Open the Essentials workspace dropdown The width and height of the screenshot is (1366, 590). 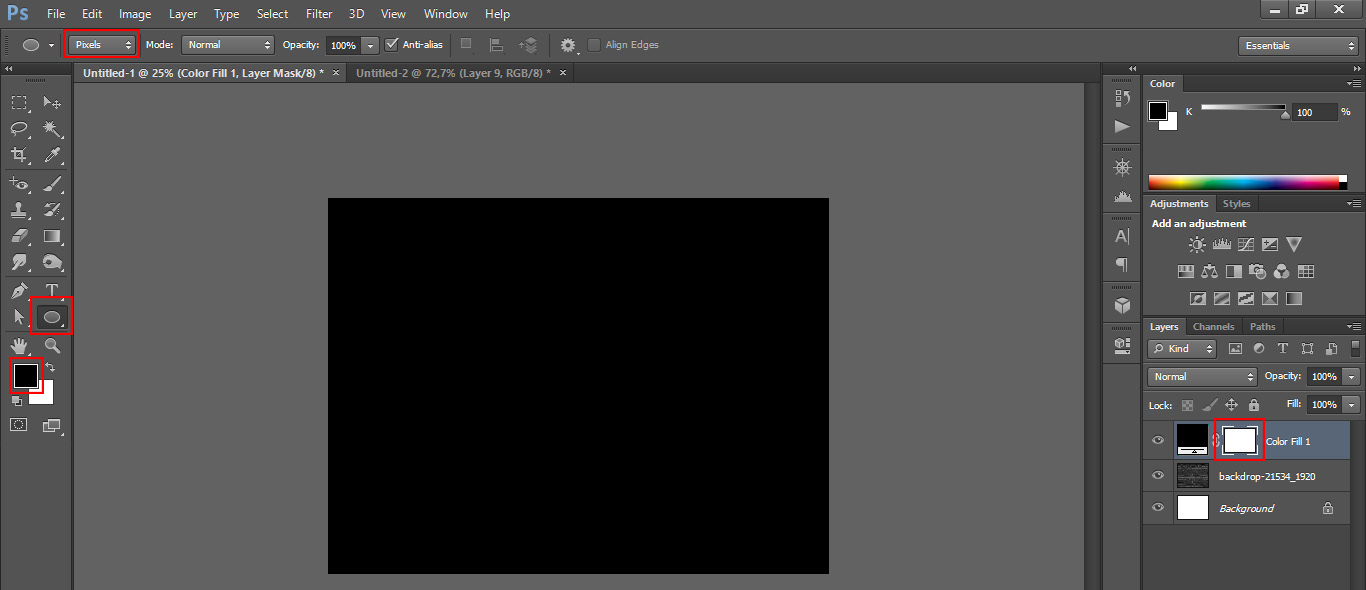(1297, 46)
